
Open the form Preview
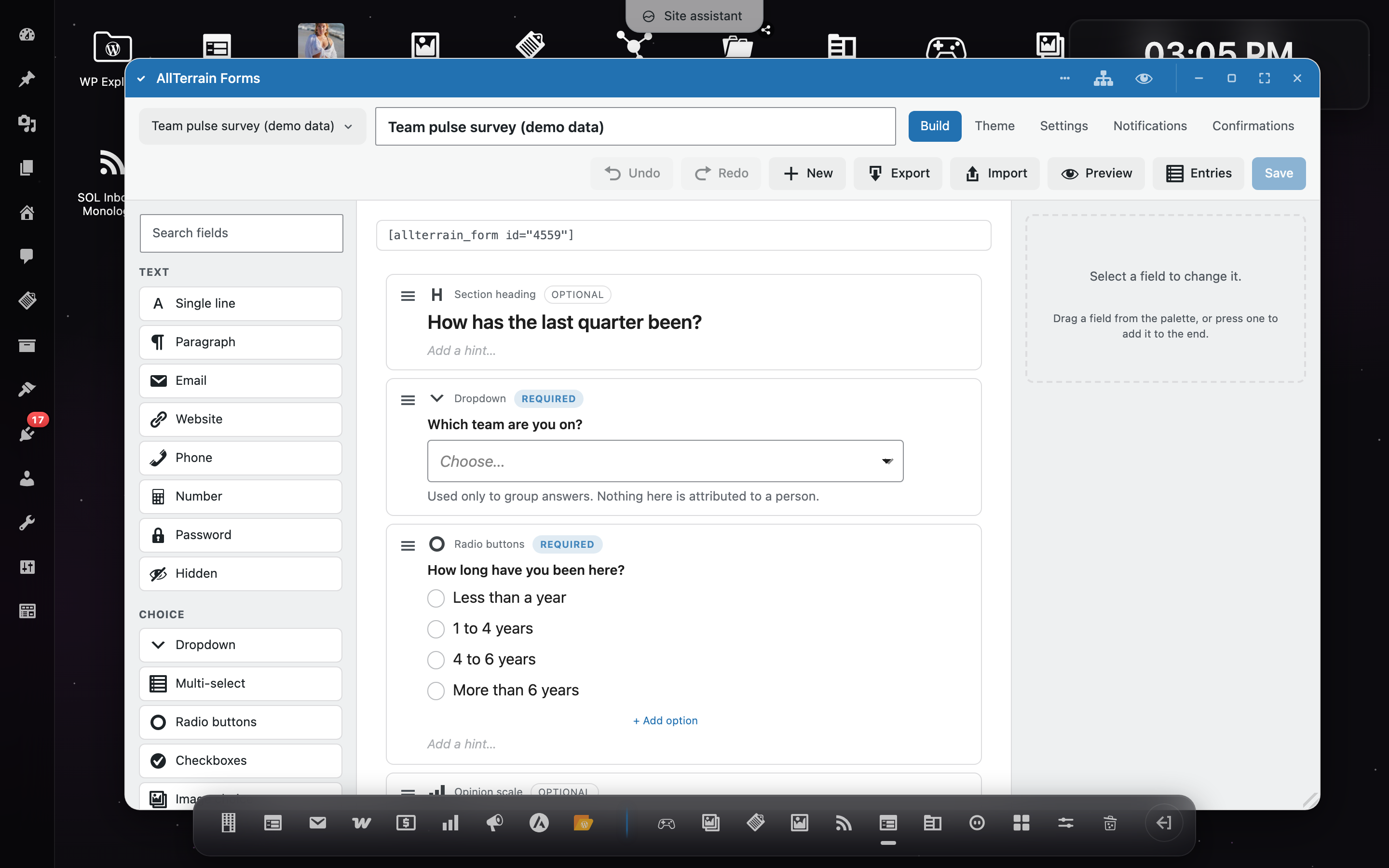tap(1096, 174)
